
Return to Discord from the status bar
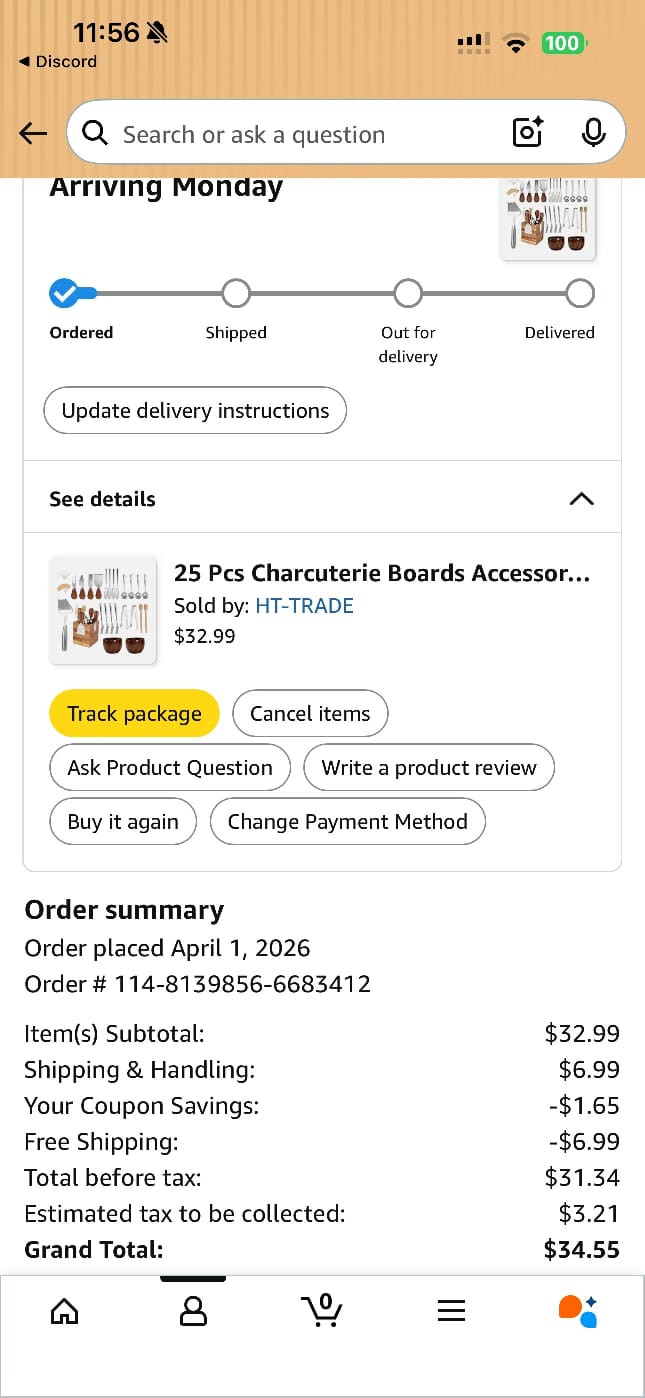[x=58, y=61]
